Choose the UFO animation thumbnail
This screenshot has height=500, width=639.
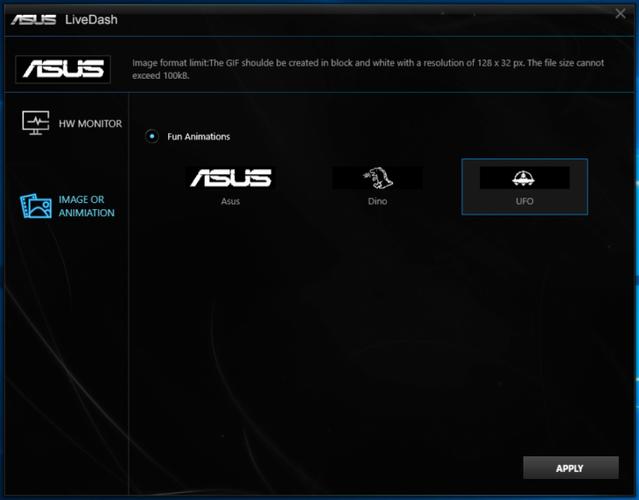[x=524, y=178]
